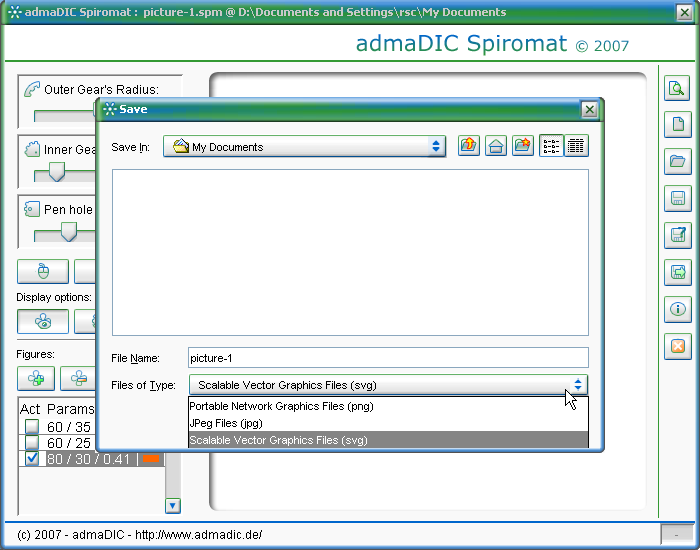
Task: Uncheck the 80 / 30 / 0.41 figure
Action: click(32, 458)
